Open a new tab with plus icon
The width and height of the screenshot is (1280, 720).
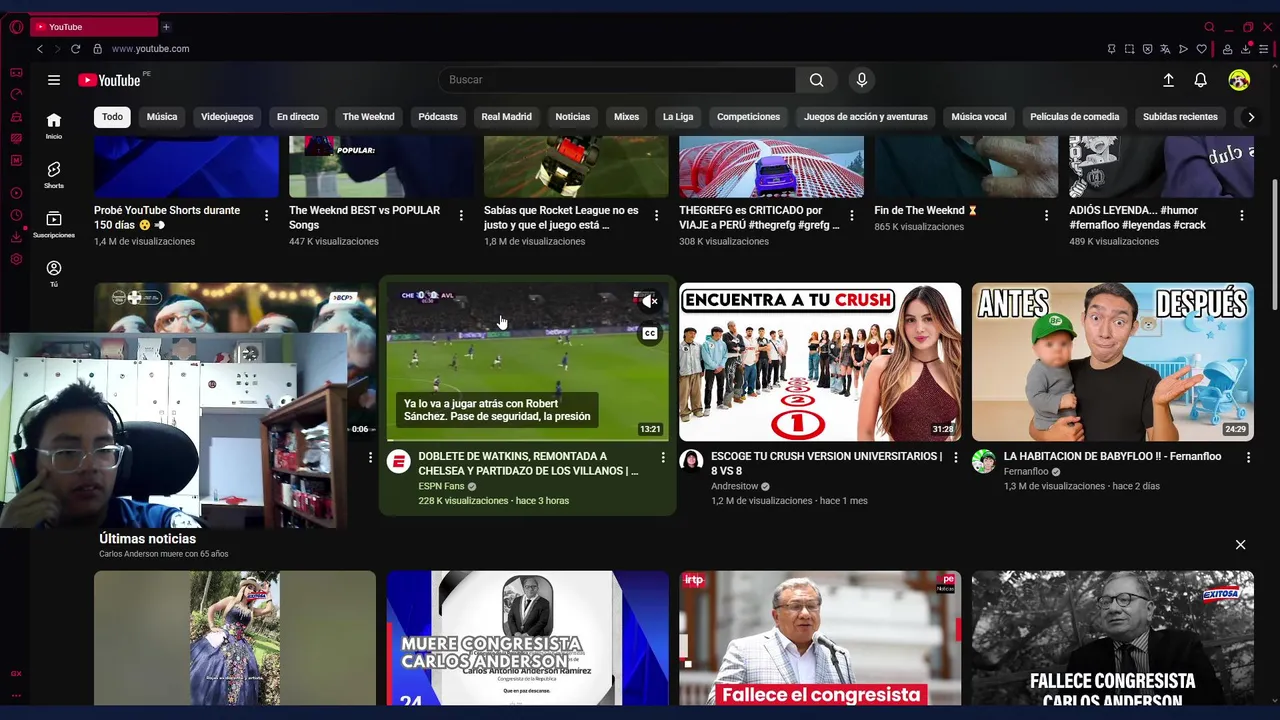coord(166,27)
